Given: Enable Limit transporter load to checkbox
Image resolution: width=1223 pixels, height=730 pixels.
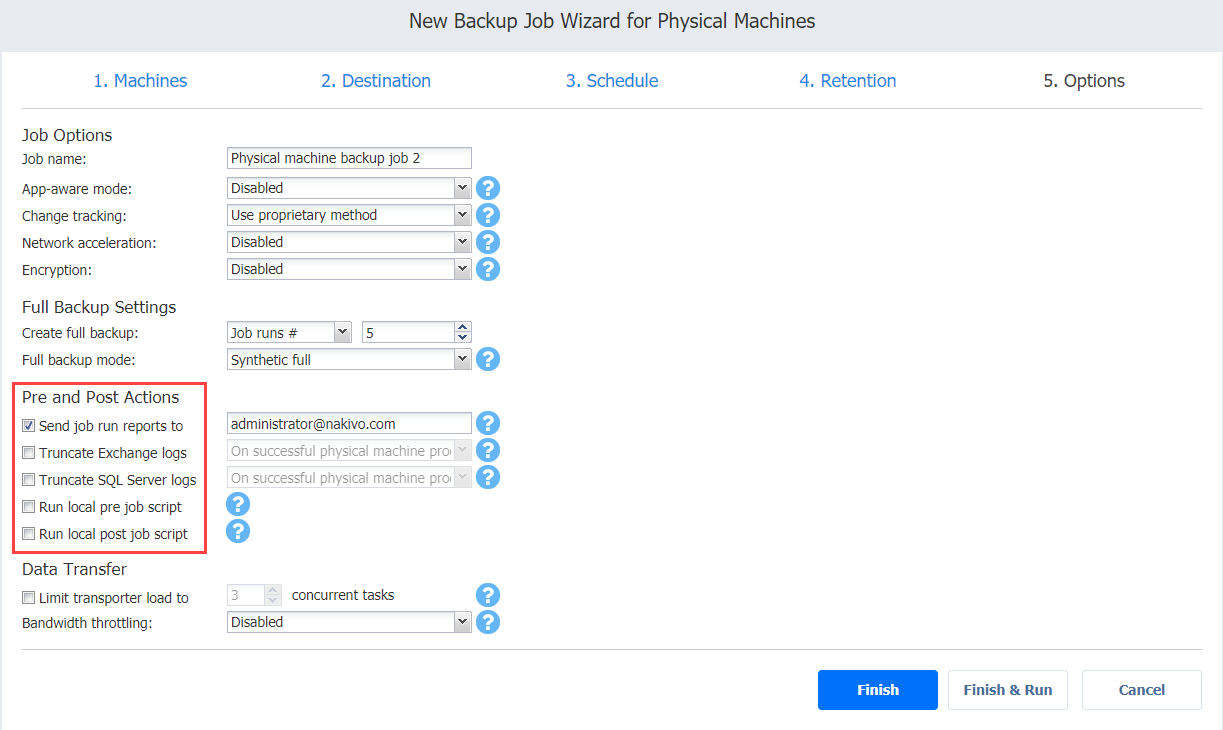Looking at the screenshot, I should pos(29,598).
